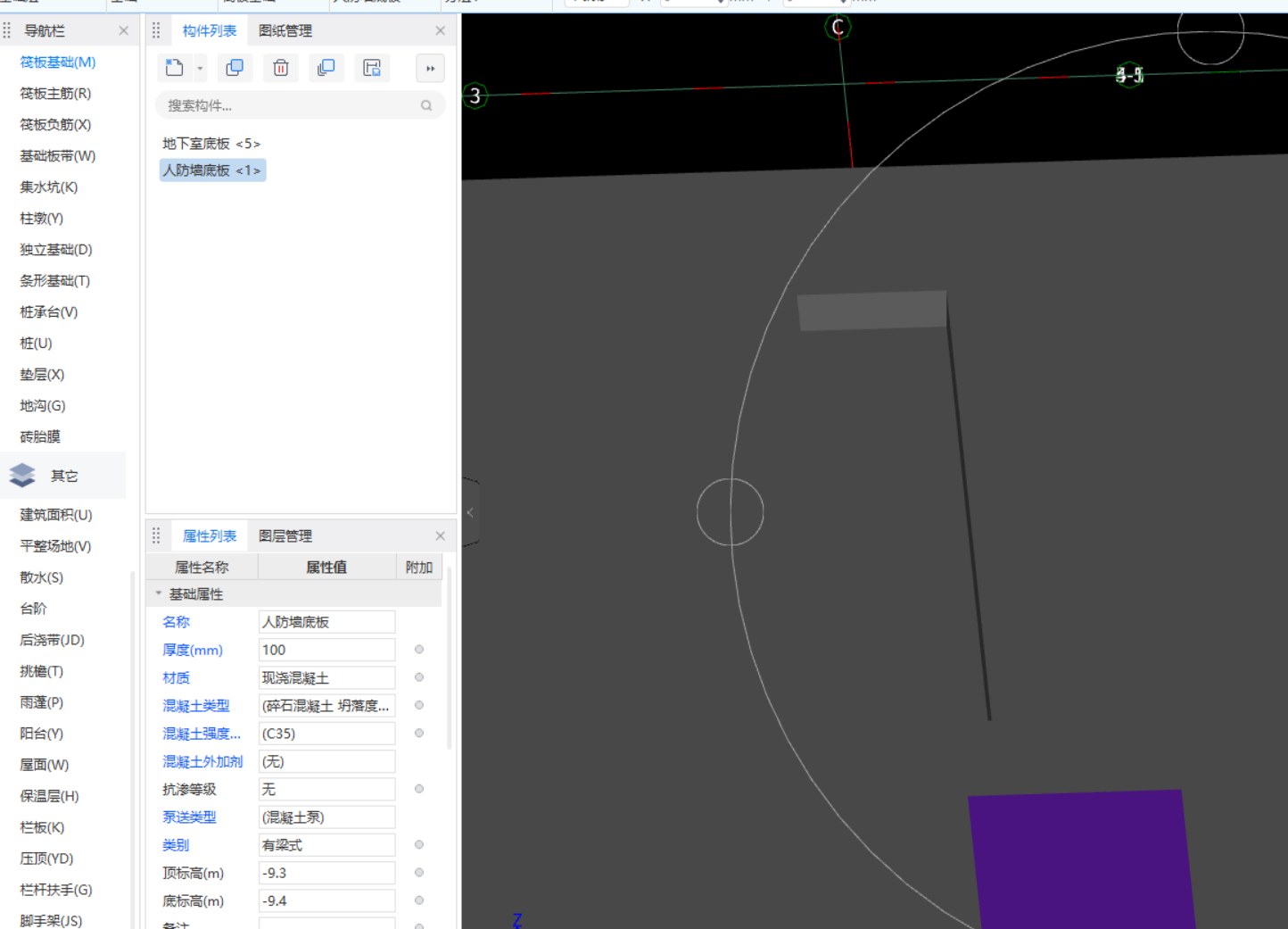
Task: Collapse the 基础属性 group
Action: pos(159,593)
